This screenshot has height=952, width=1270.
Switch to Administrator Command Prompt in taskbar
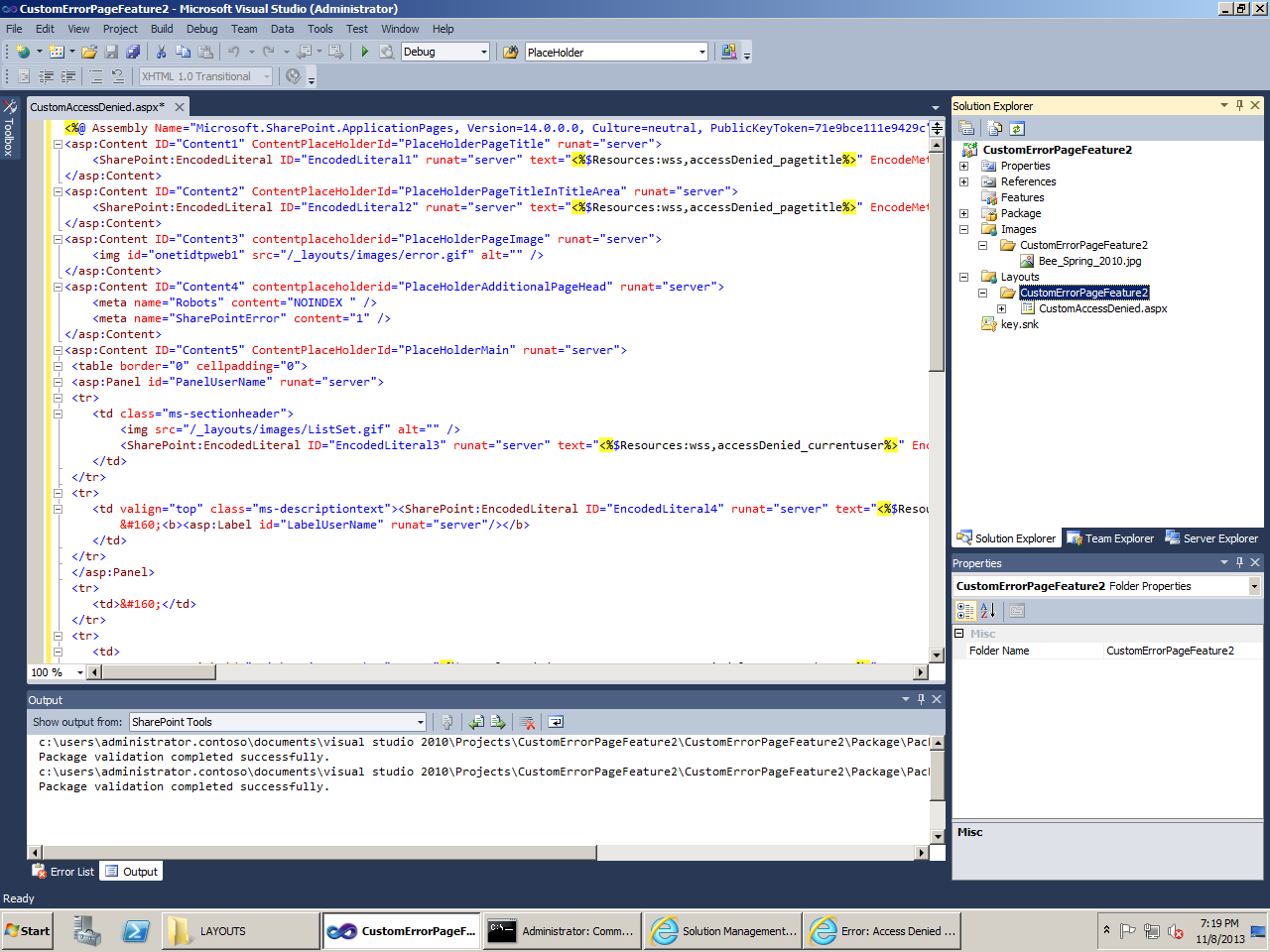561,931
